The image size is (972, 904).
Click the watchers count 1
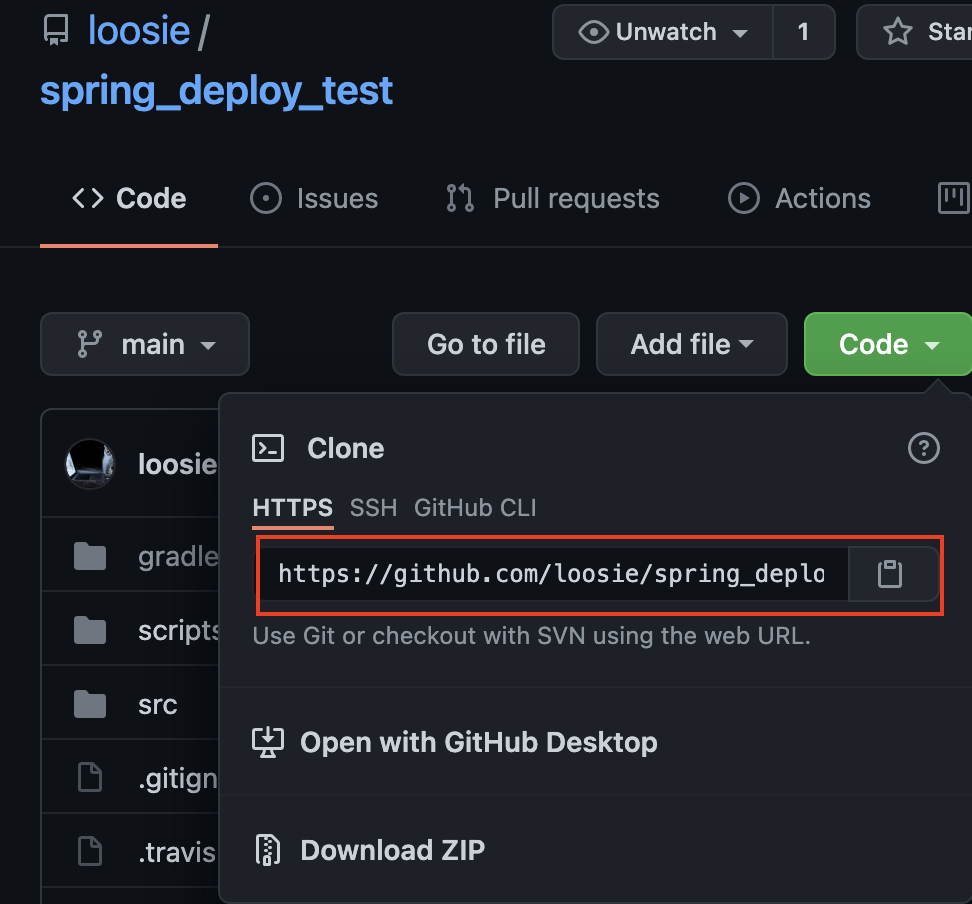(x=803, y=32)
